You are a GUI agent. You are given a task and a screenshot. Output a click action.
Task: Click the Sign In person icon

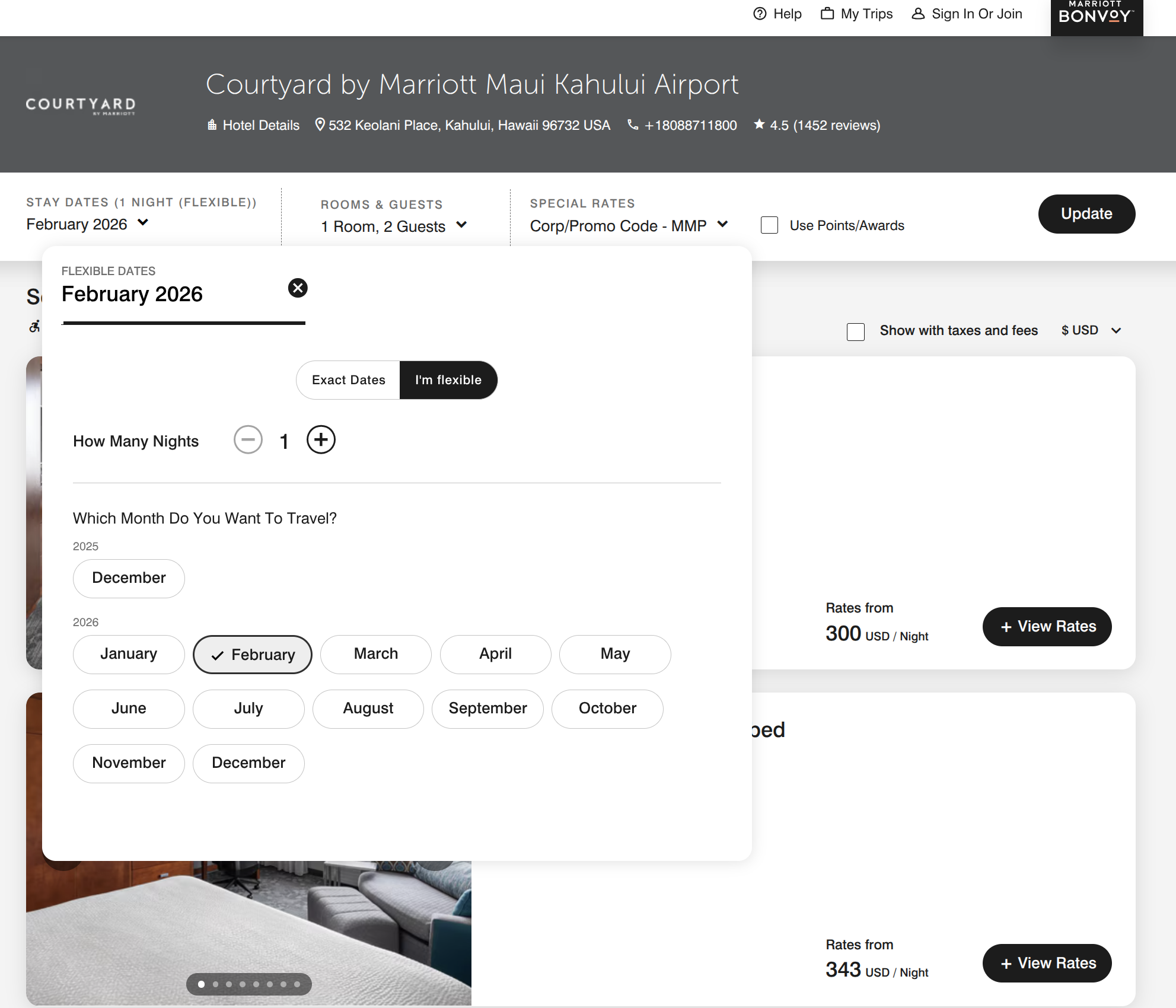point(918,14)
